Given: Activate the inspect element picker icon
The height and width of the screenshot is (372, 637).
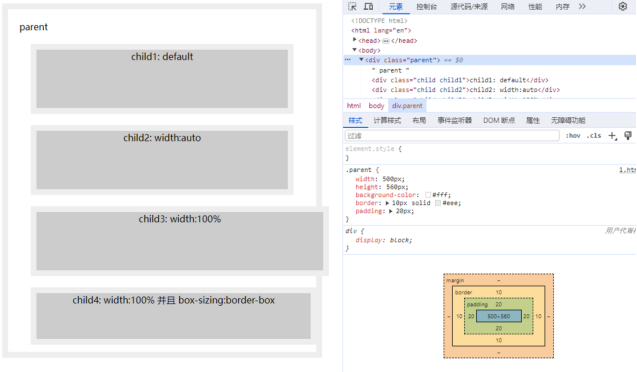Looking at the screenshot, I should point(352,6).
